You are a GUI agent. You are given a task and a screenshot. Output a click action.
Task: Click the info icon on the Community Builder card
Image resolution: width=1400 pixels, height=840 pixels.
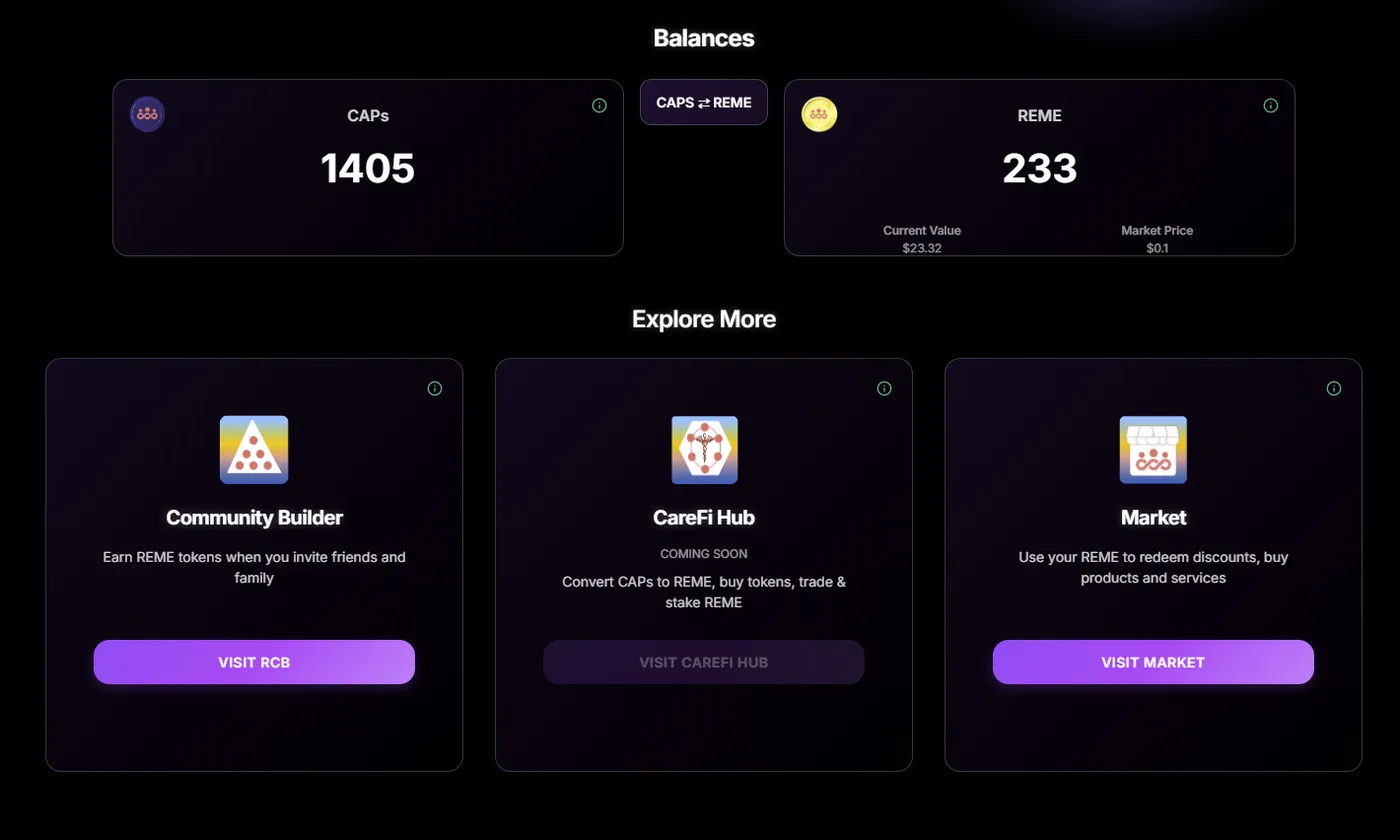434,388
